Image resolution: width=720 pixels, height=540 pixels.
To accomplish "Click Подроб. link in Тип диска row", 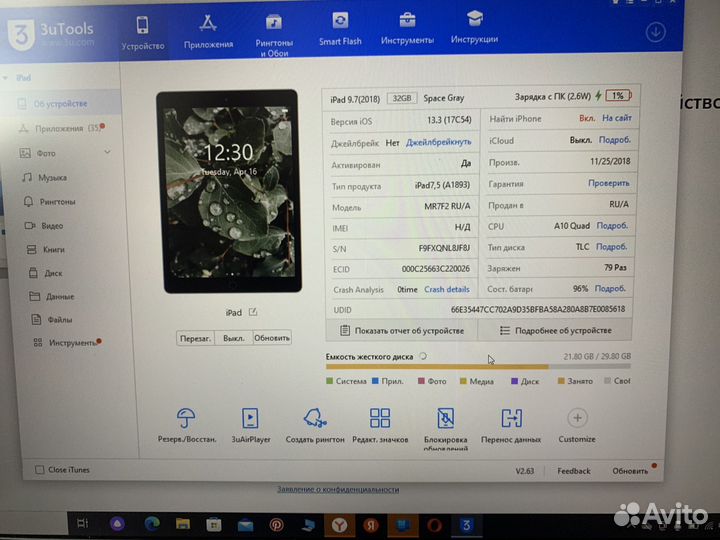I will coord(612,247).
